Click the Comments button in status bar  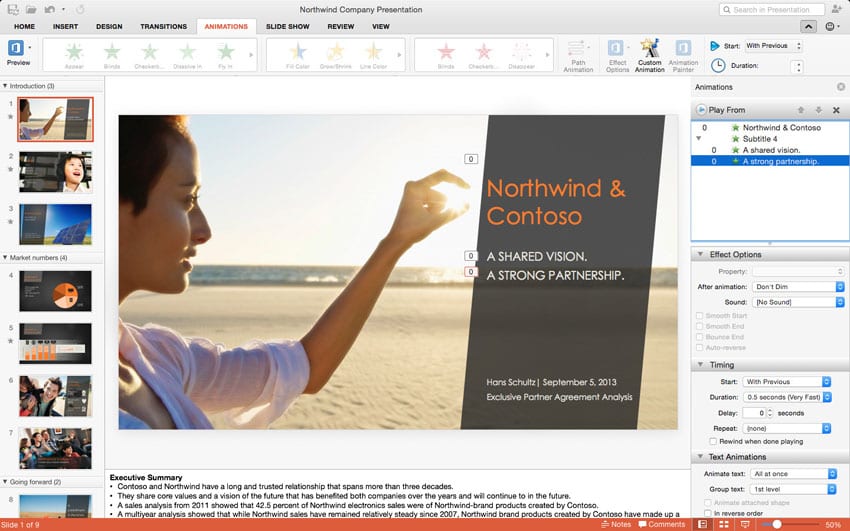coord(661,524)
